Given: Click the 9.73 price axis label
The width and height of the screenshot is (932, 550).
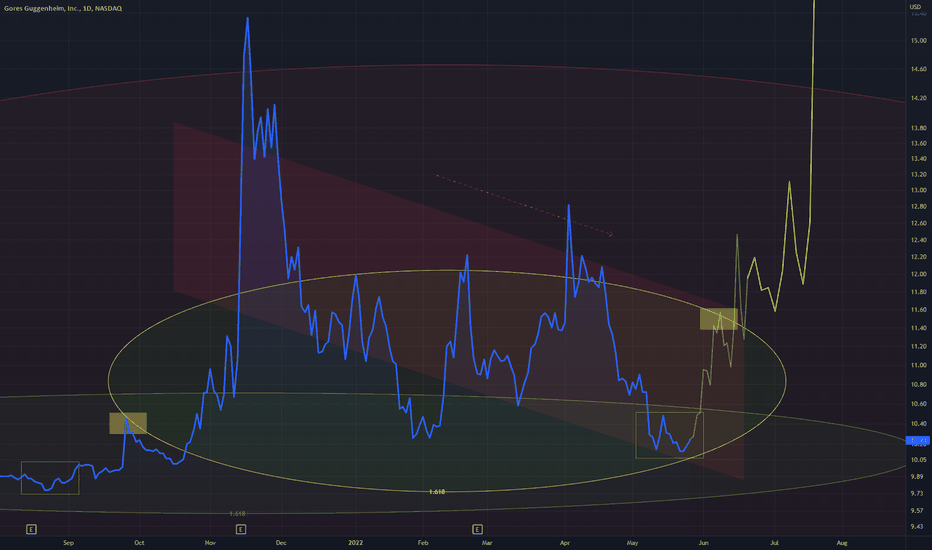Looking at the screenshot, I should [x=918, y=493].
